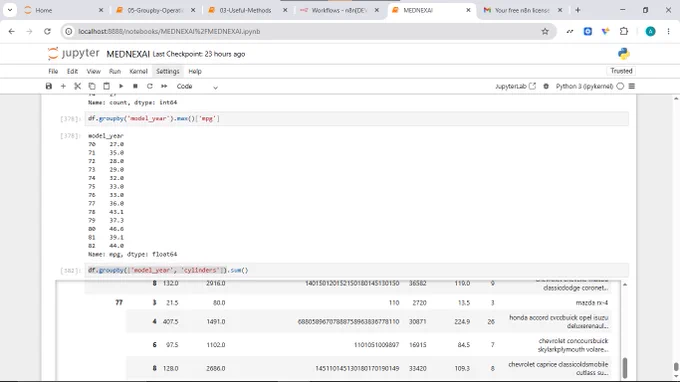Open a new browser tab
Screen dimensions: 680x382
(578, 10)
